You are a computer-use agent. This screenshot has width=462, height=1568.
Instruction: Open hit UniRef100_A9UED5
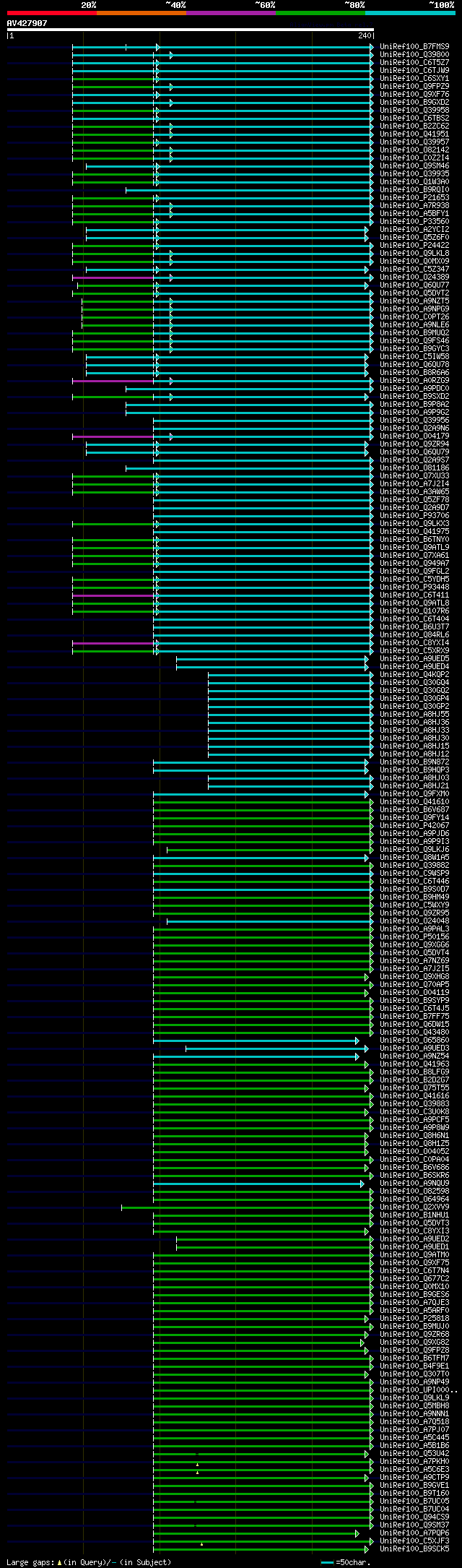pos(414,658)
